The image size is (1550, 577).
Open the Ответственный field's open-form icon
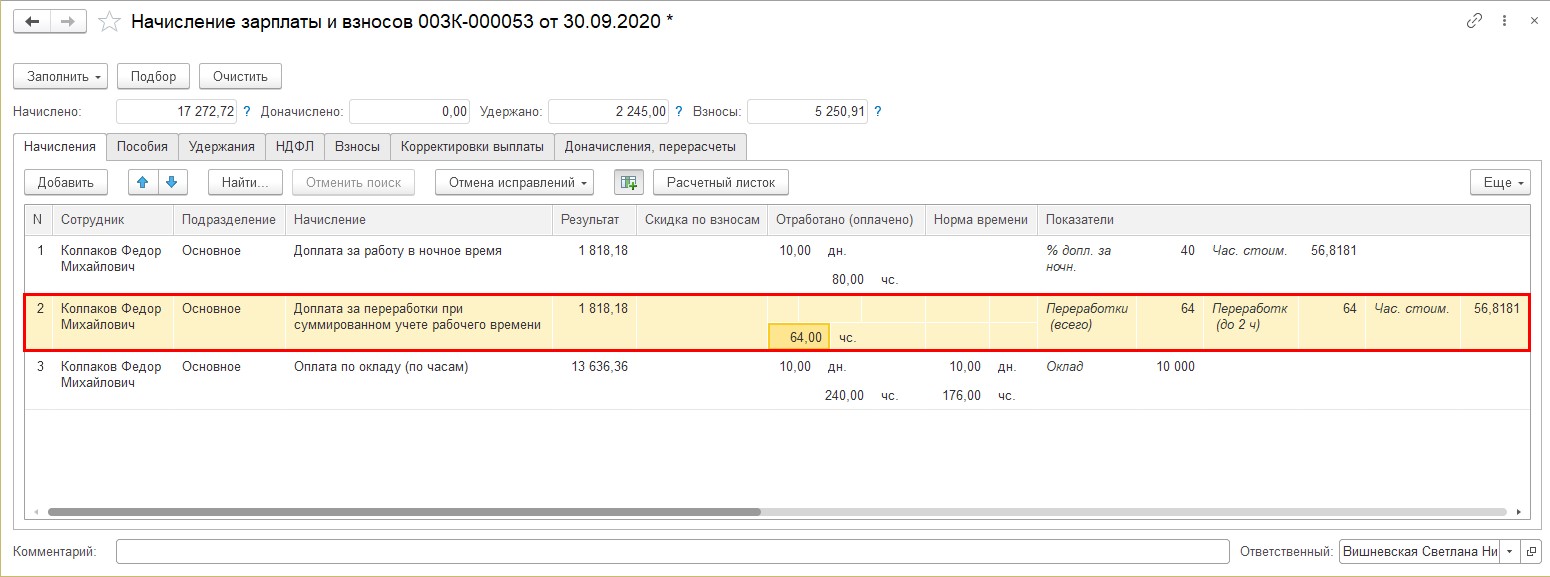click(x=1531, y=551)
